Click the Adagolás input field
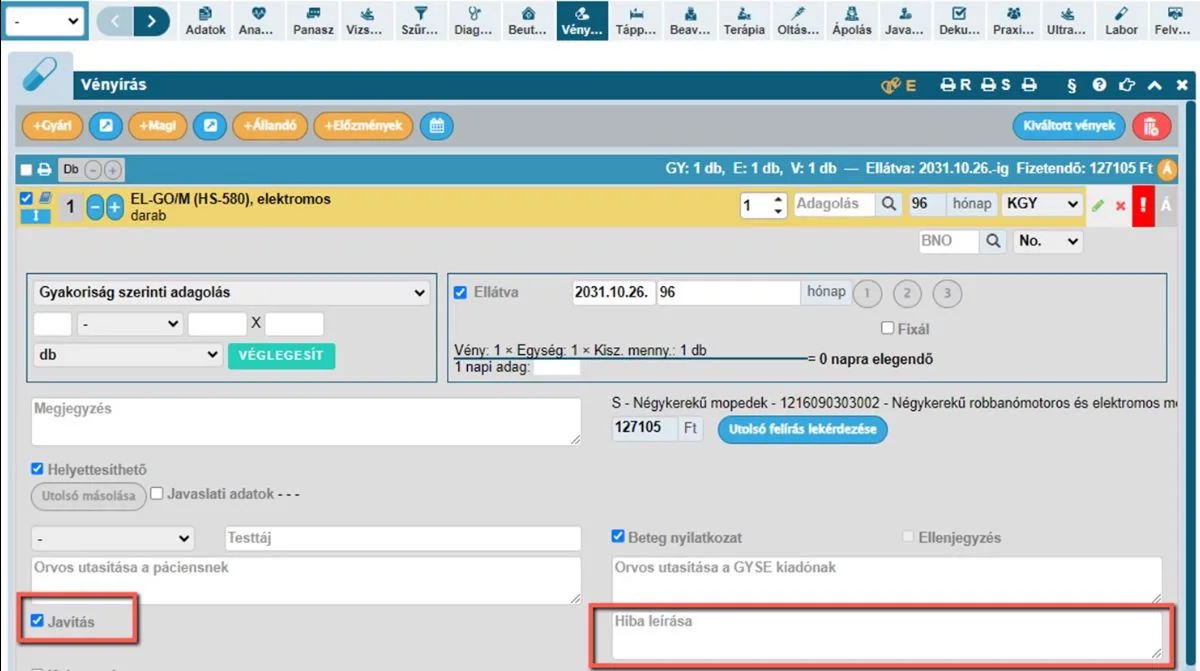Image resolution: width=1200 pixels, height=671 pixels. [x=834, y=204]
